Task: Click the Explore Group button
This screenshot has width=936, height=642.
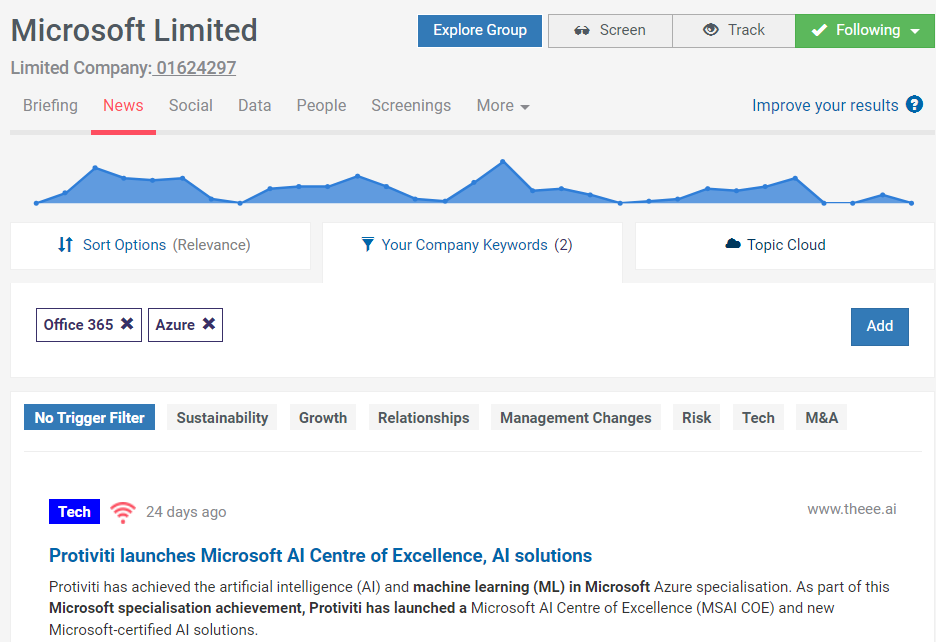Action: (479, 30)
